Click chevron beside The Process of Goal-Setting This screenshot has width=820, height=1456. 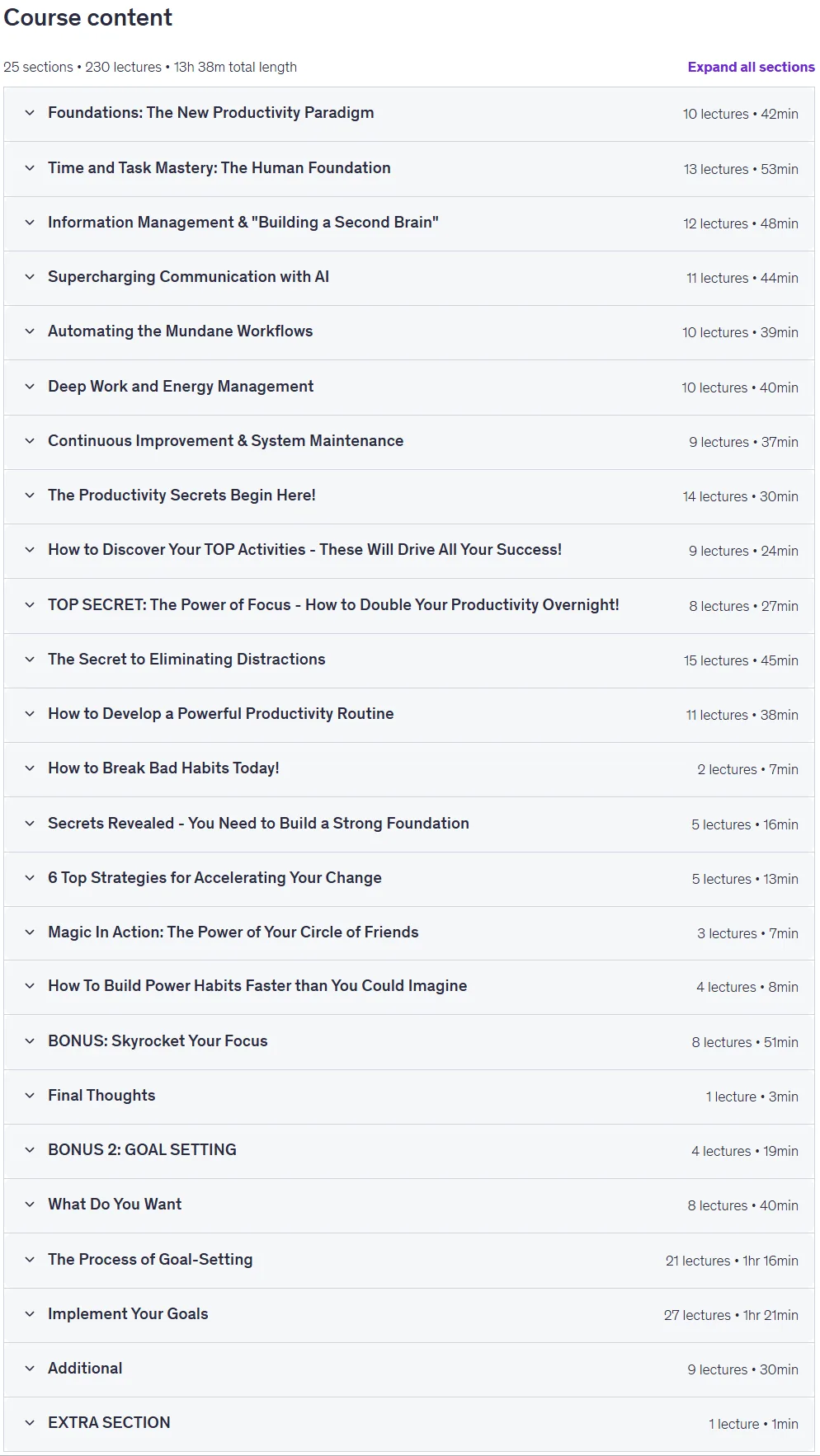coord(30,1260)
